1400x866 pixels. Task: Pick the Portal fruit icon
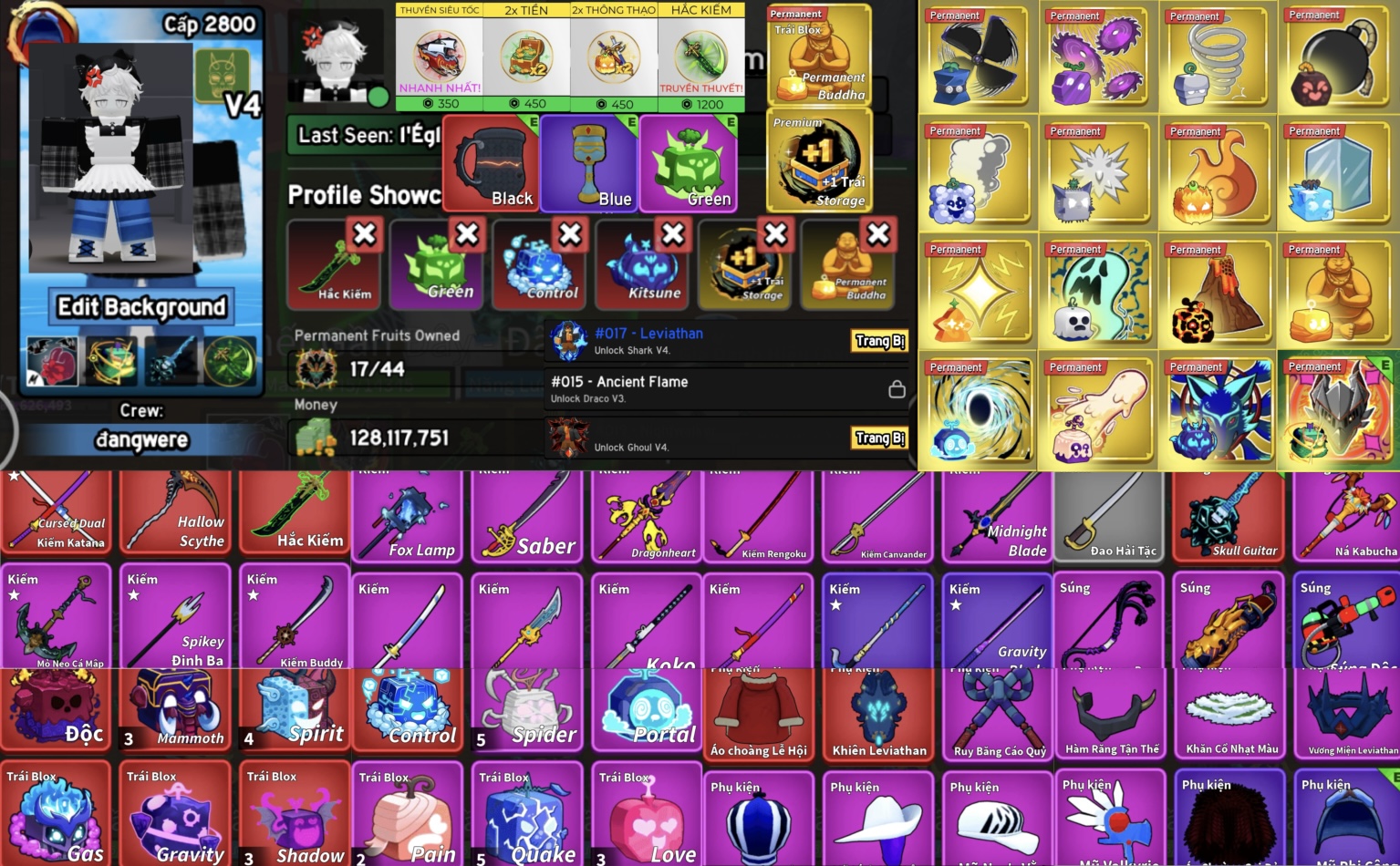click(x=647, y=708)
